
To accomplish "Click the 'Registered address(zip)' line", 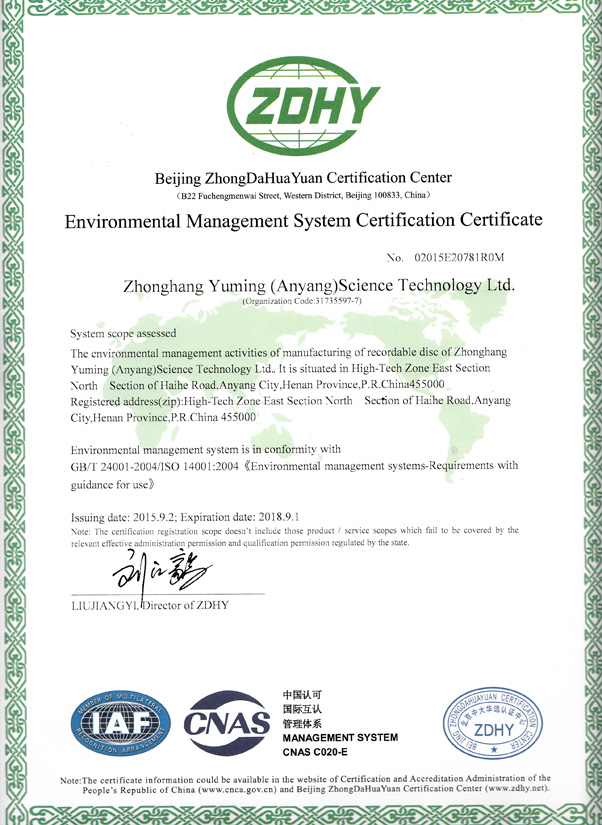I will pos(290,401).
